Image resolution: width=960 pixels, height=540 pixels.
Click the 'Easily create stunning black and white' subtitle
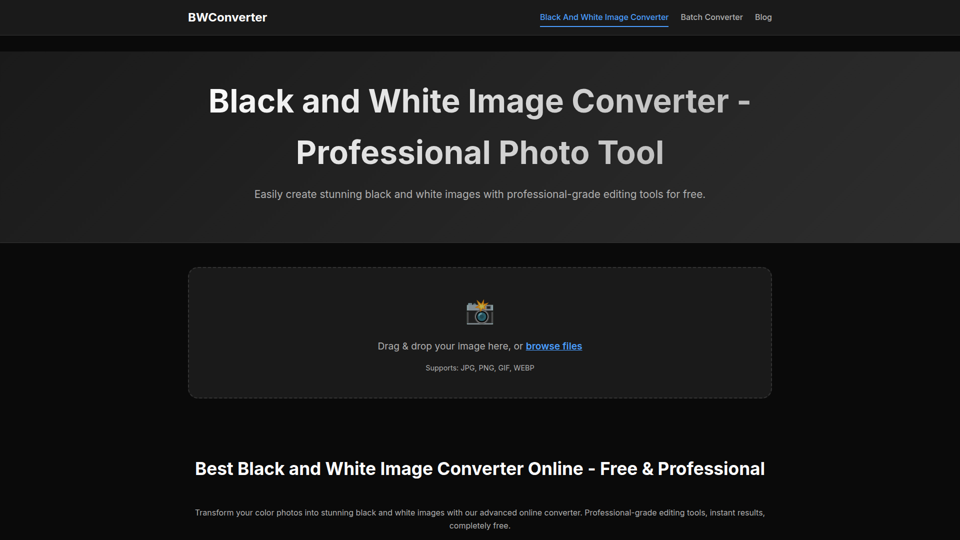click(x=480, y=194)
